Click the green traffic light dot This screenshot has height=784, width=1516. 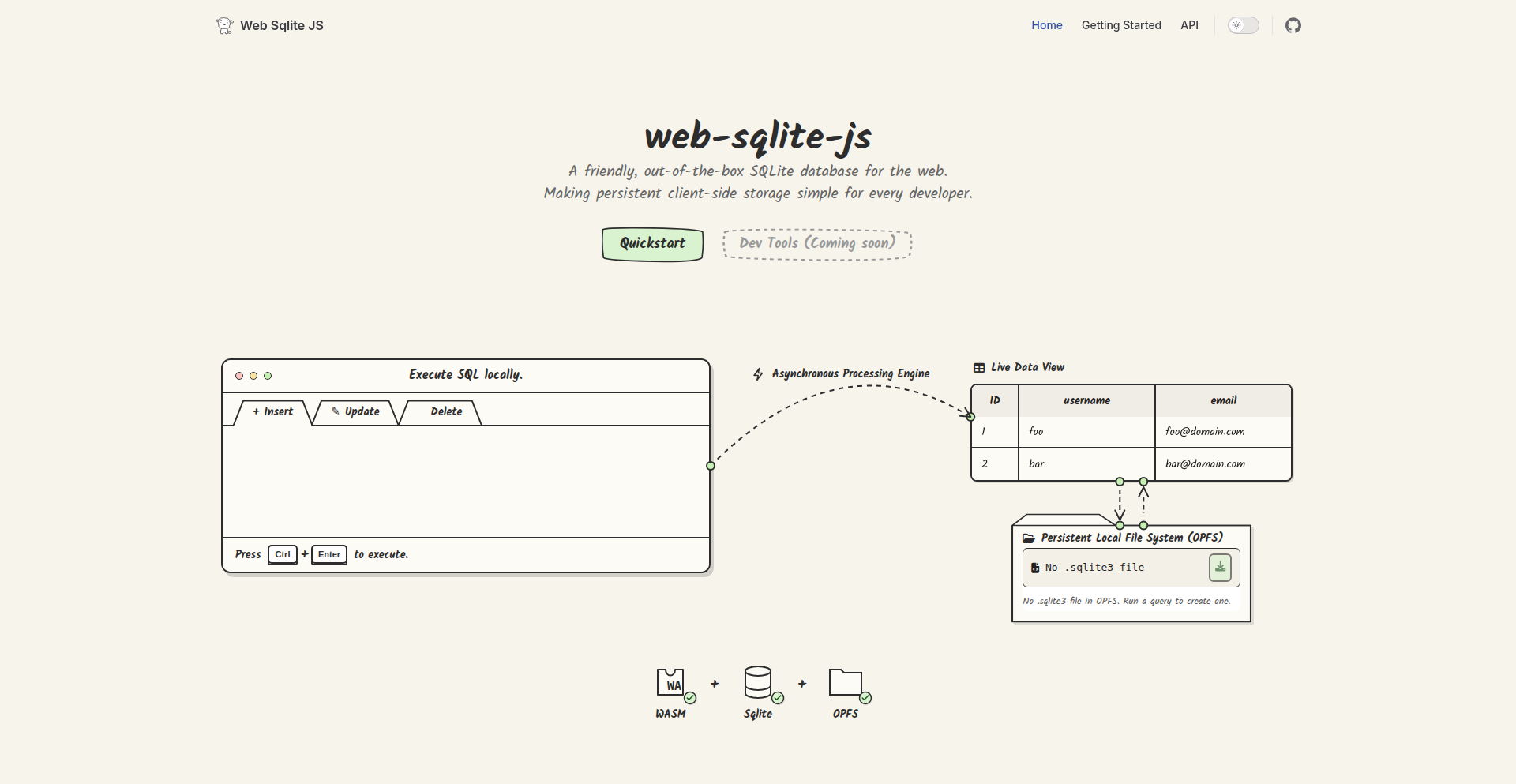pos(268,376)
